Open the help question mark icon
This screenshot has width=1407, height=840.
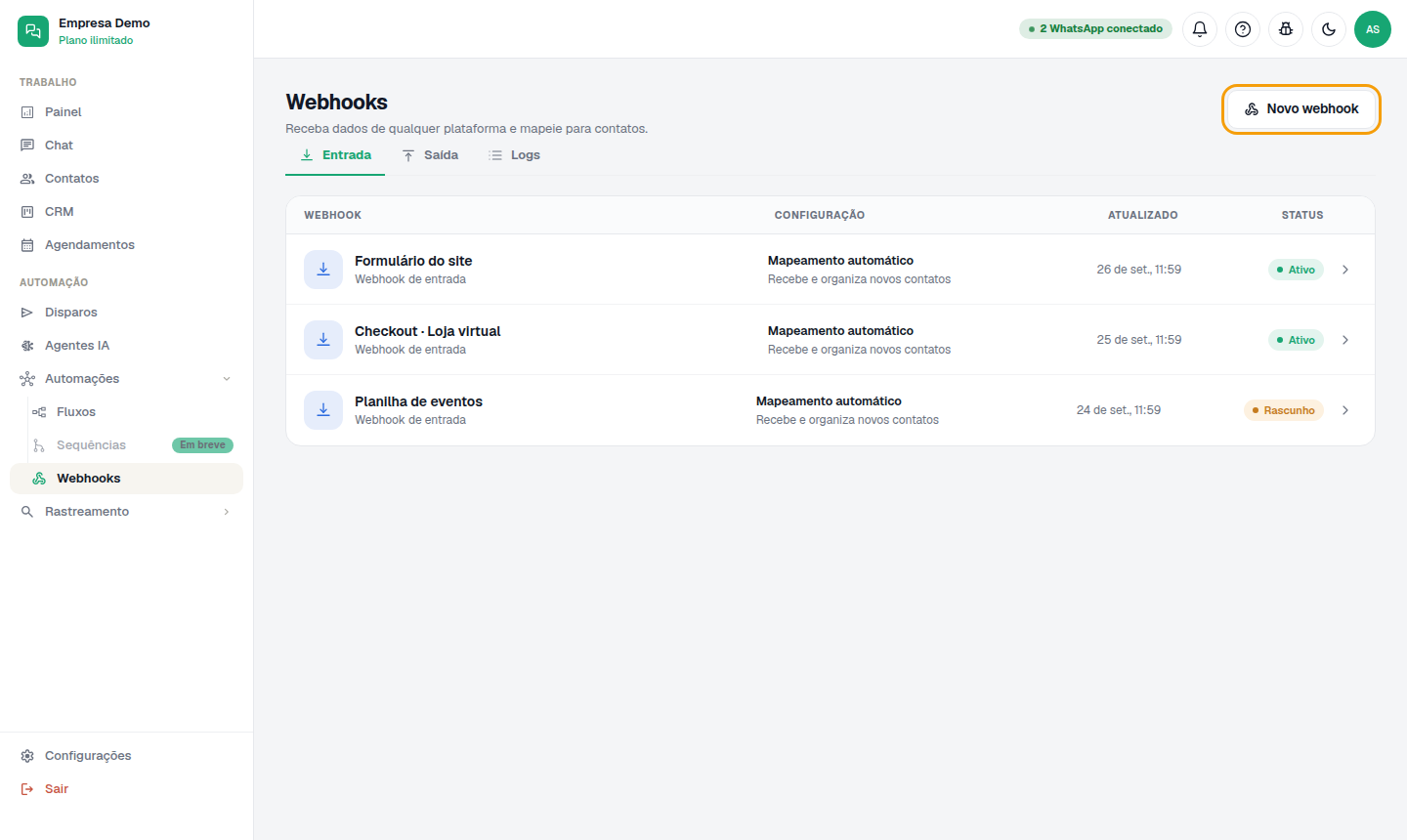pyautogui.click(x=1243, y=29)
